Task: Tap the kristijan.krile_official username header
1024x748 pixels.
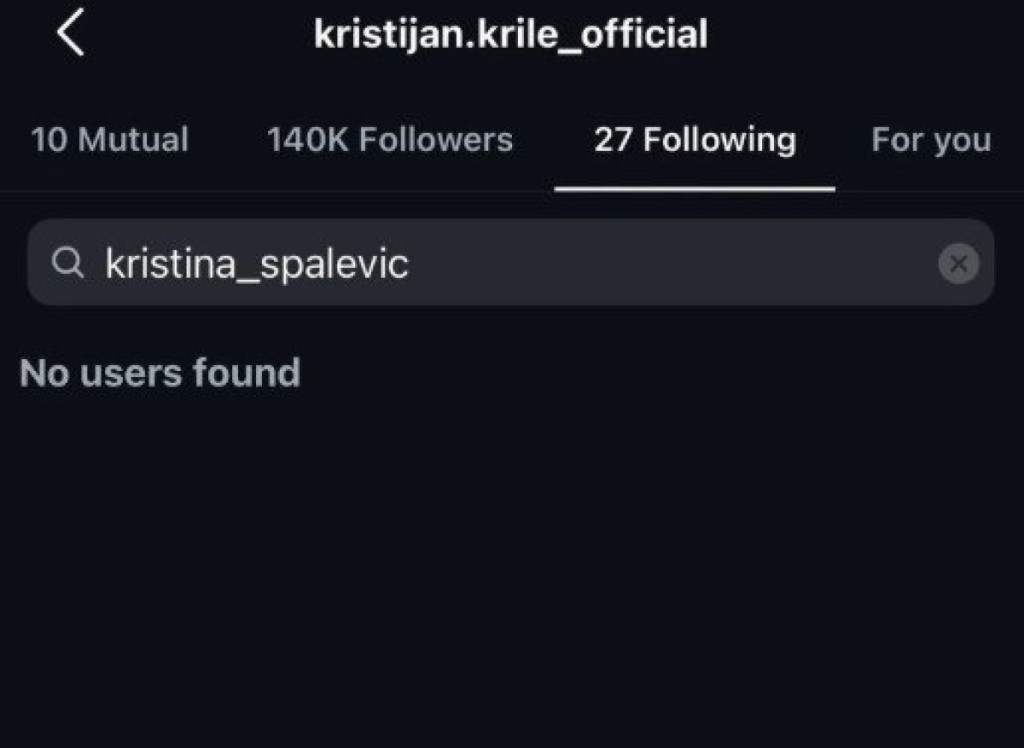Action: pyautogui.click(x=510, y=34)
